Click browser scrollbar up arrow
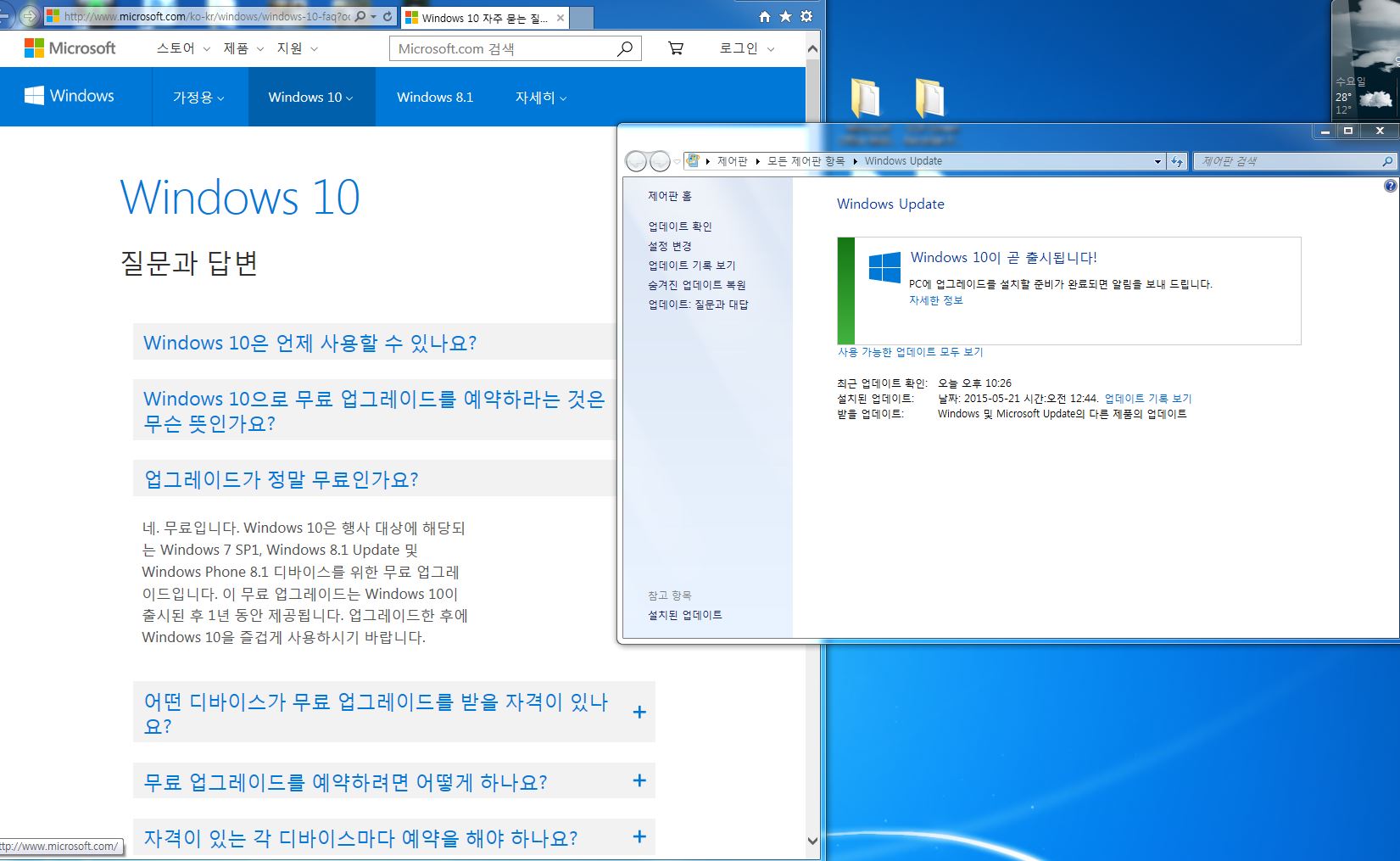Viewport: 1400px width, 861px height. 812,48
